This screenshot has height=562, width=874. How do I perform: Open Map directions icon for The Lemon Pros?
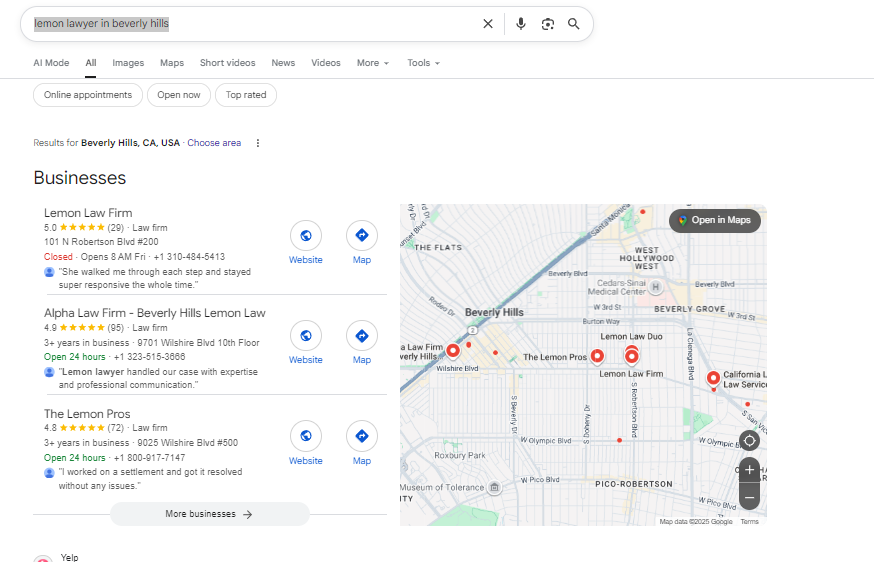[362, 437]
